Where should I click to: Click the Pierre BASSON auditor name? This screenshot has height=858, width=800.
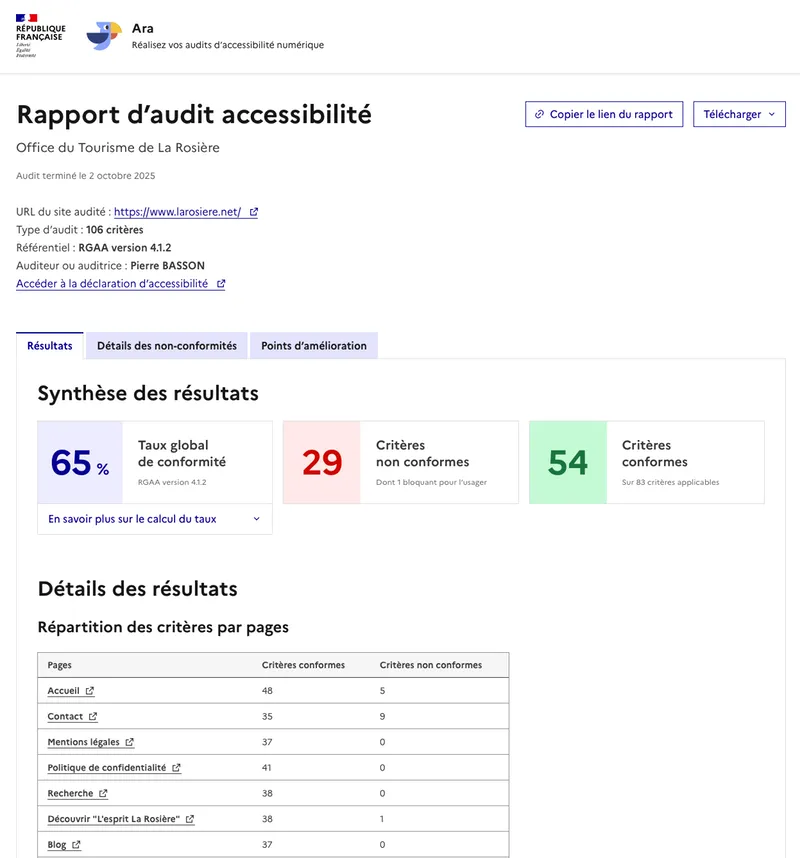[x=167, y=265]
